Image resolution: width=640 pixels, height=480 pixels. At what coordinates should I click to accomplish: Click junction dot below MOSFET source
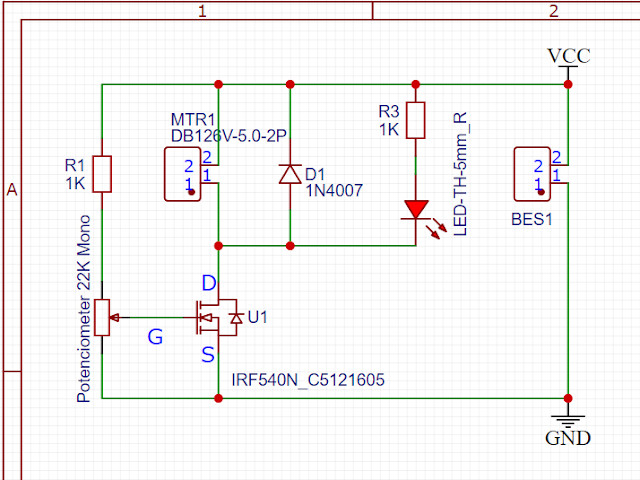coord(218,398)
